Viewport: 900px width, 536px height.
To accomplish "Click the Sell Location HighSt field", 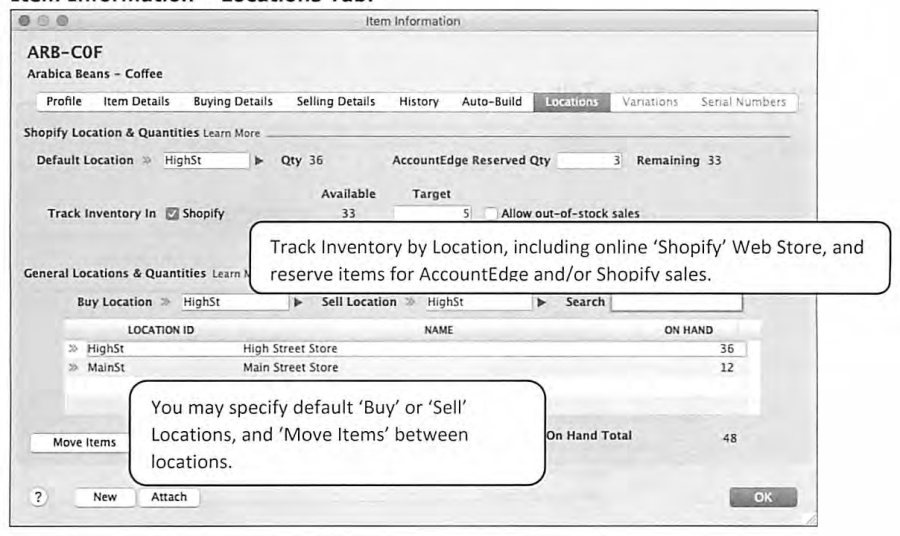I will pos(479,302).
